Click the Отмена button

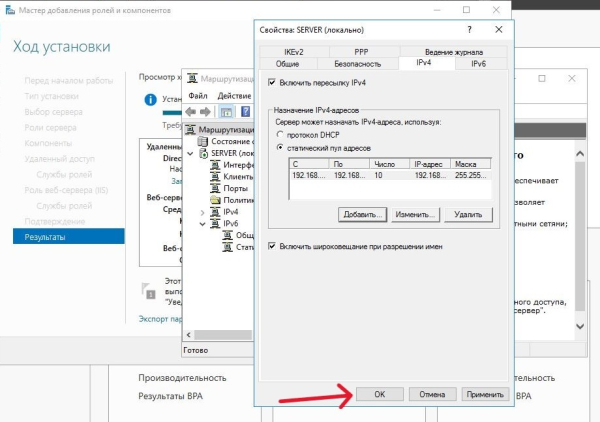click(x=432, y=394)
